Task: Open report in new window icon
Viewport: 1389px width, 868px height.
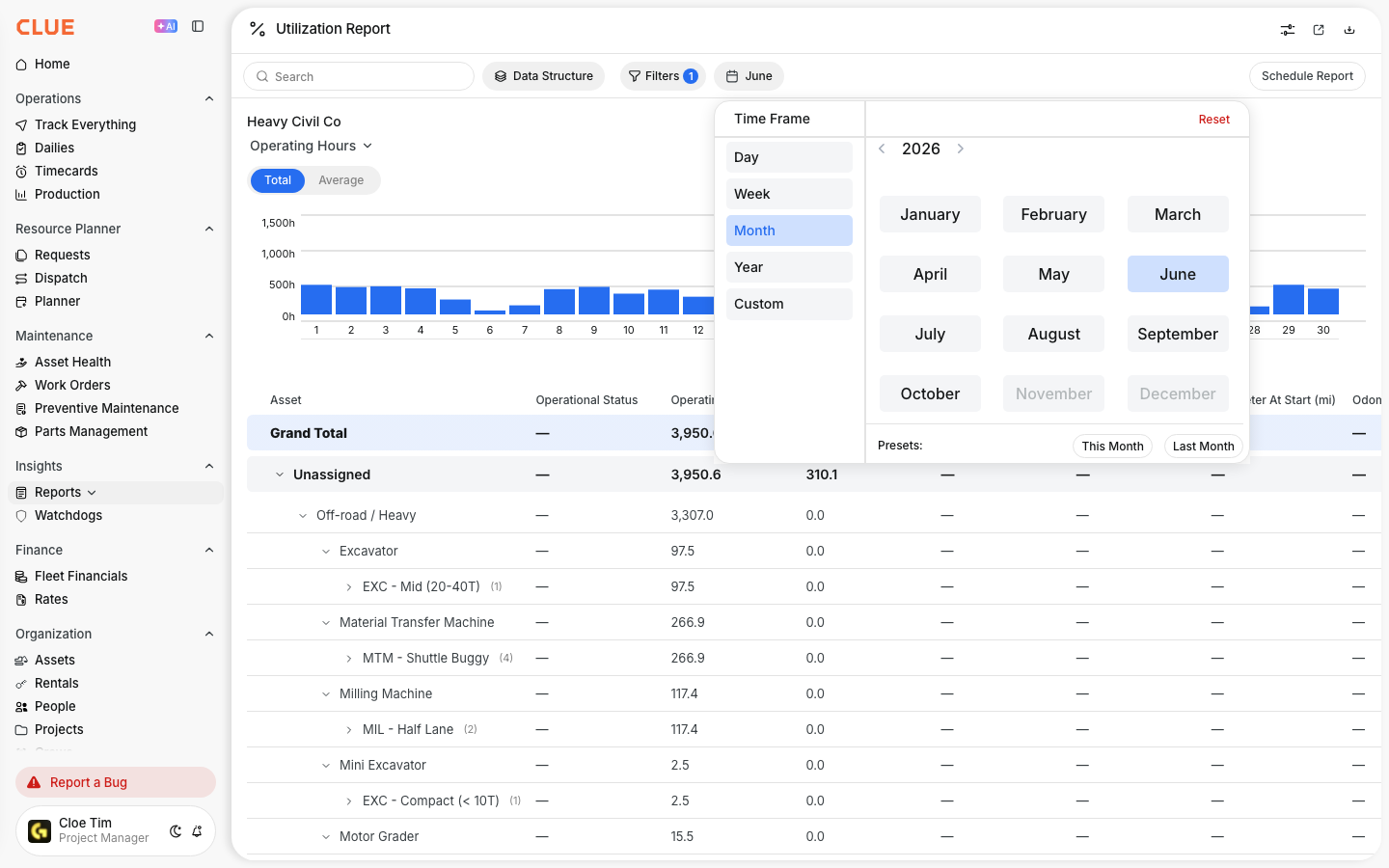Action: (1319, 30)
